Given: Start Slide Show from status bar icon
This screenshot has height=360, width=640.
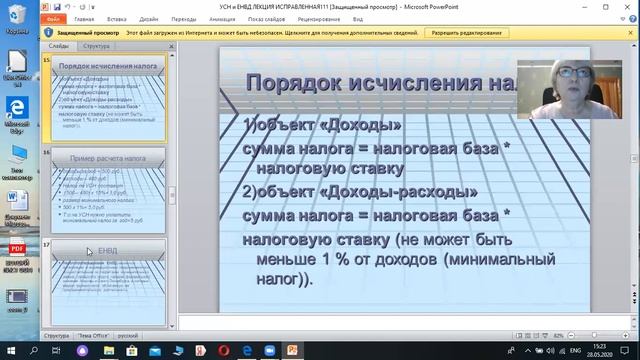Looking at the screenshot, I should click(545, 336).
